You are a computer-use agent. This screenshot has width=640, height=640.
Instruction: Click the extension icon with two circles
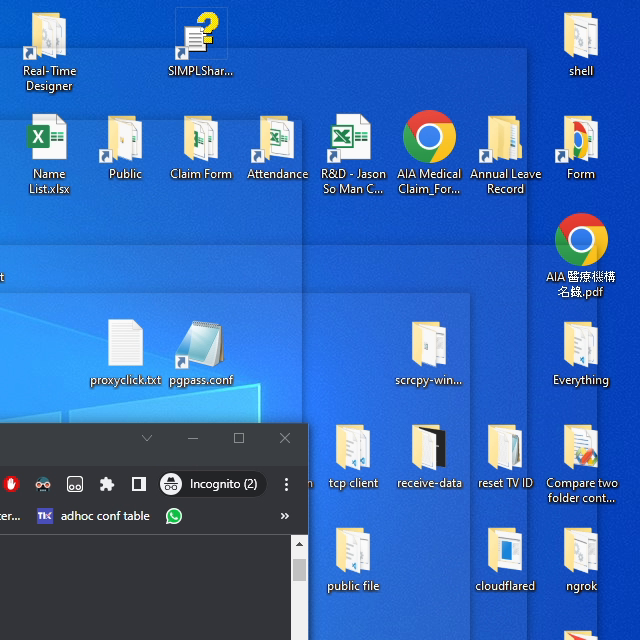pyautogui.click(x=75, y=484)
